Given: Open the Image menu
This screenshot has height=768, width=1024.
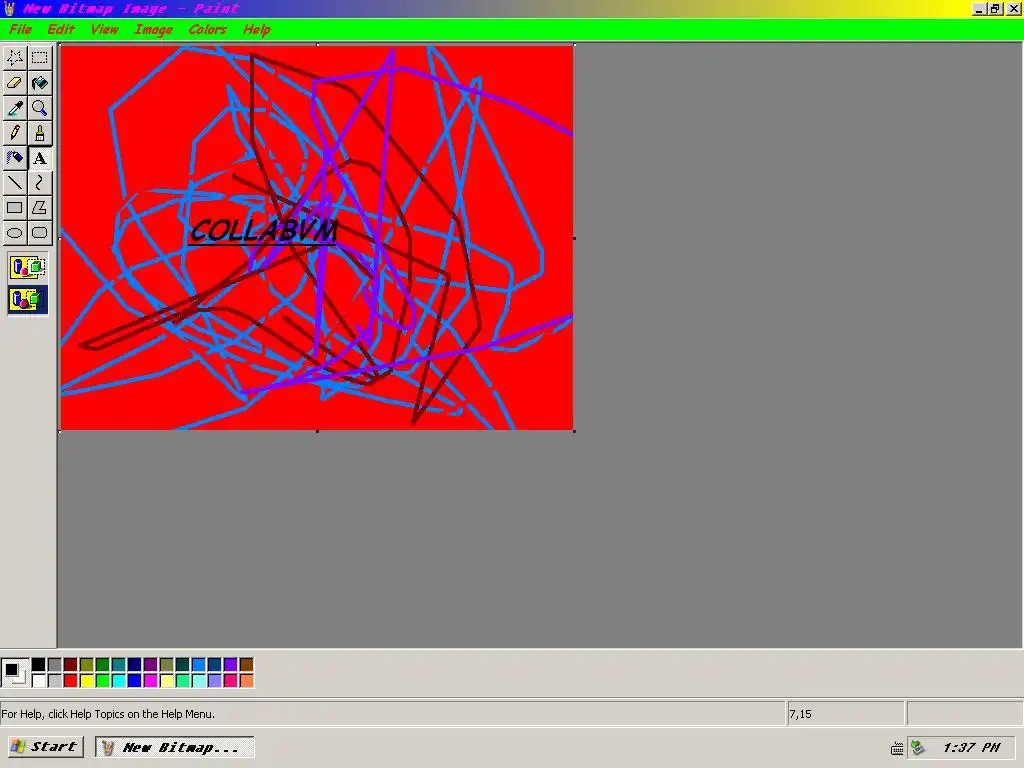Looking at the screenshot, I should coord(153,29).
